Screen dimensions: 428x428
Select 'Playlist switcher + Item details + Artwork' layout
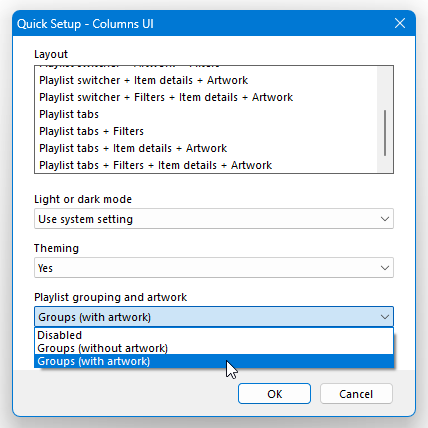206,80
